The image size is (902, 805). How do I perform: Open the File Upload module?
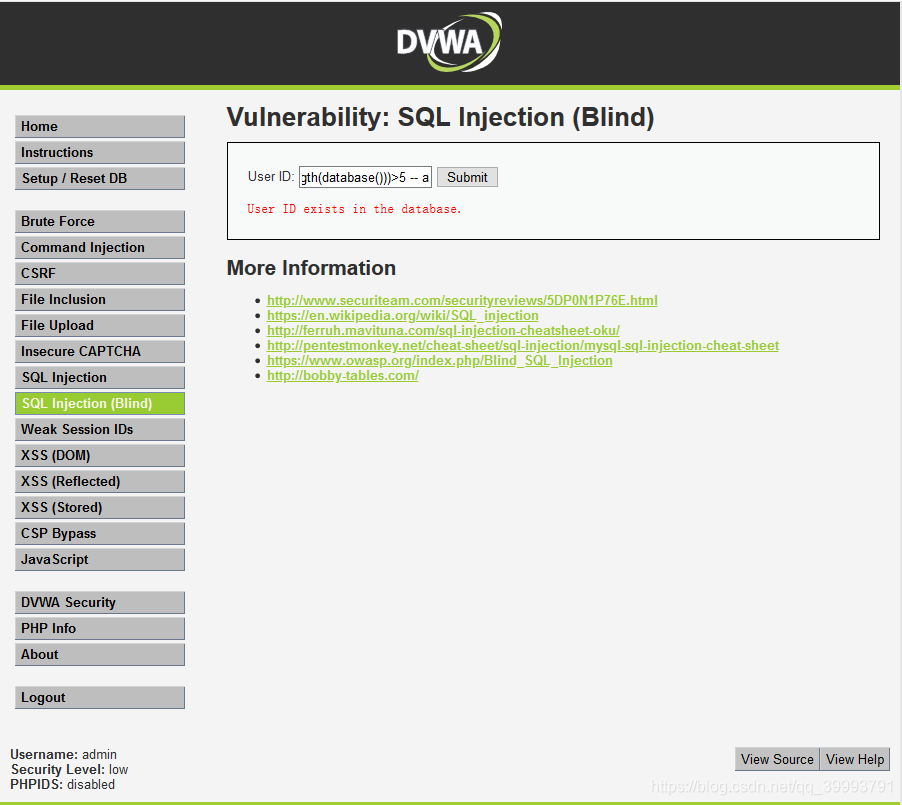(x=100, y=326)
